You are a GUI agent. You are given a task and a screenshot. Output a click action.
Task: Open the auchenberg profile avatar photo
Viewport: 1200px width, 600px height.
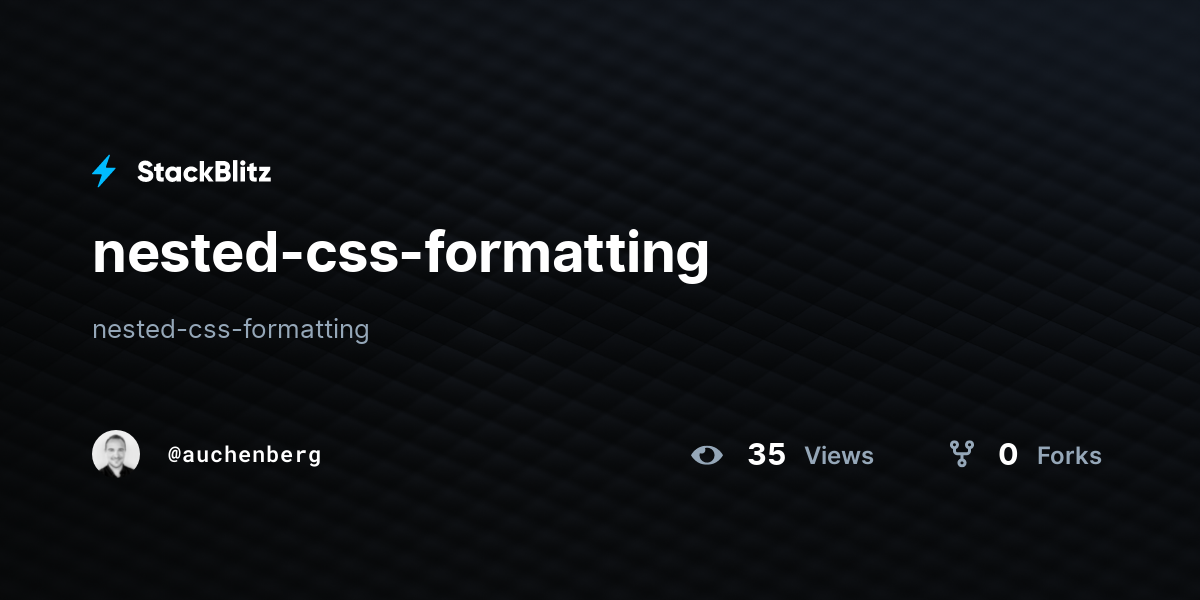click(x=116, y=454)
